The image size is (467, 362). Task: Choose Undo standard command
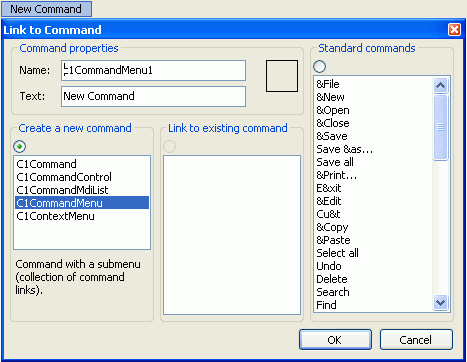[373, 266]
